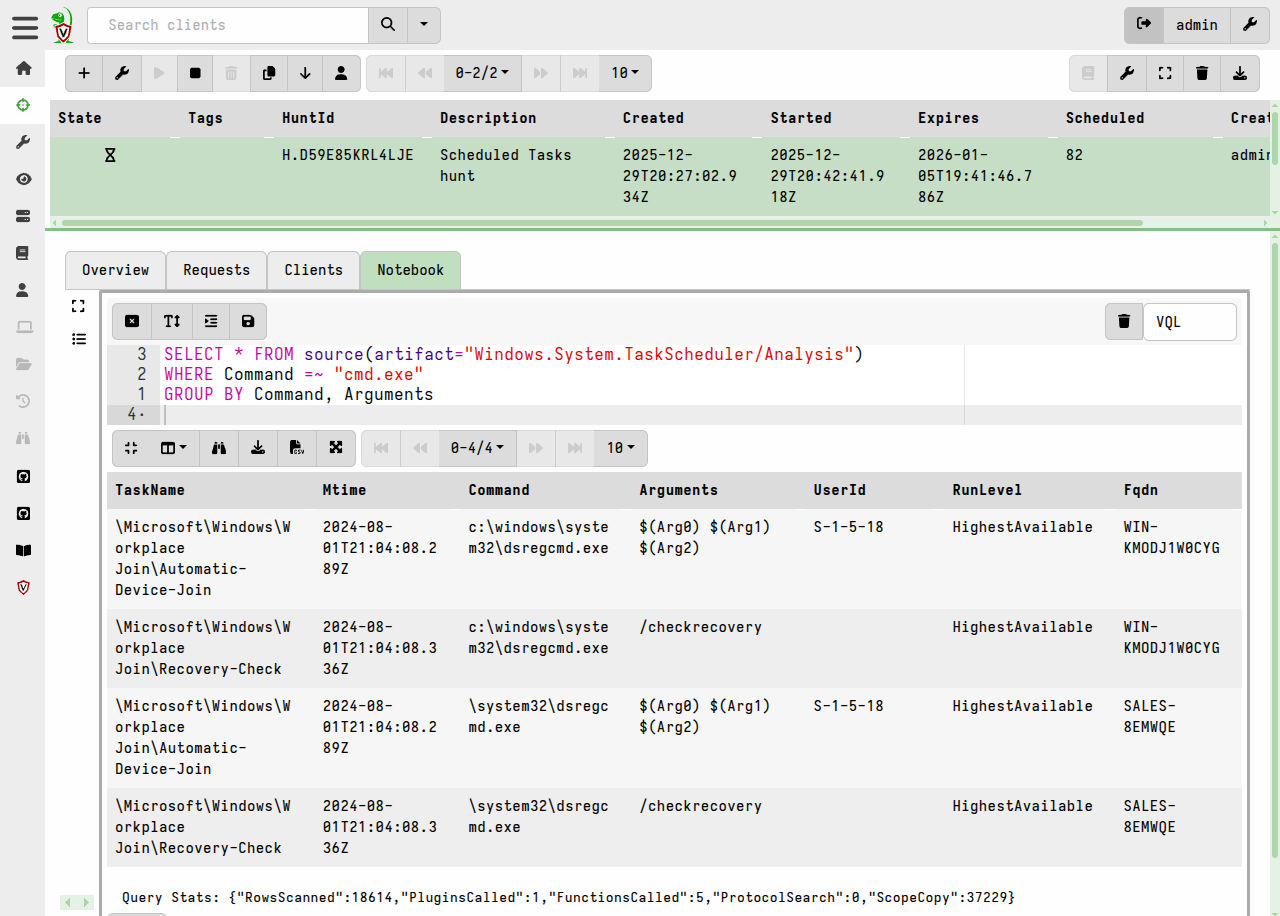The height and width of the screenshot is (916, 1280).
Task: Click the crosshair hunt manager icon in sidebar
Action: click(23, 105)
